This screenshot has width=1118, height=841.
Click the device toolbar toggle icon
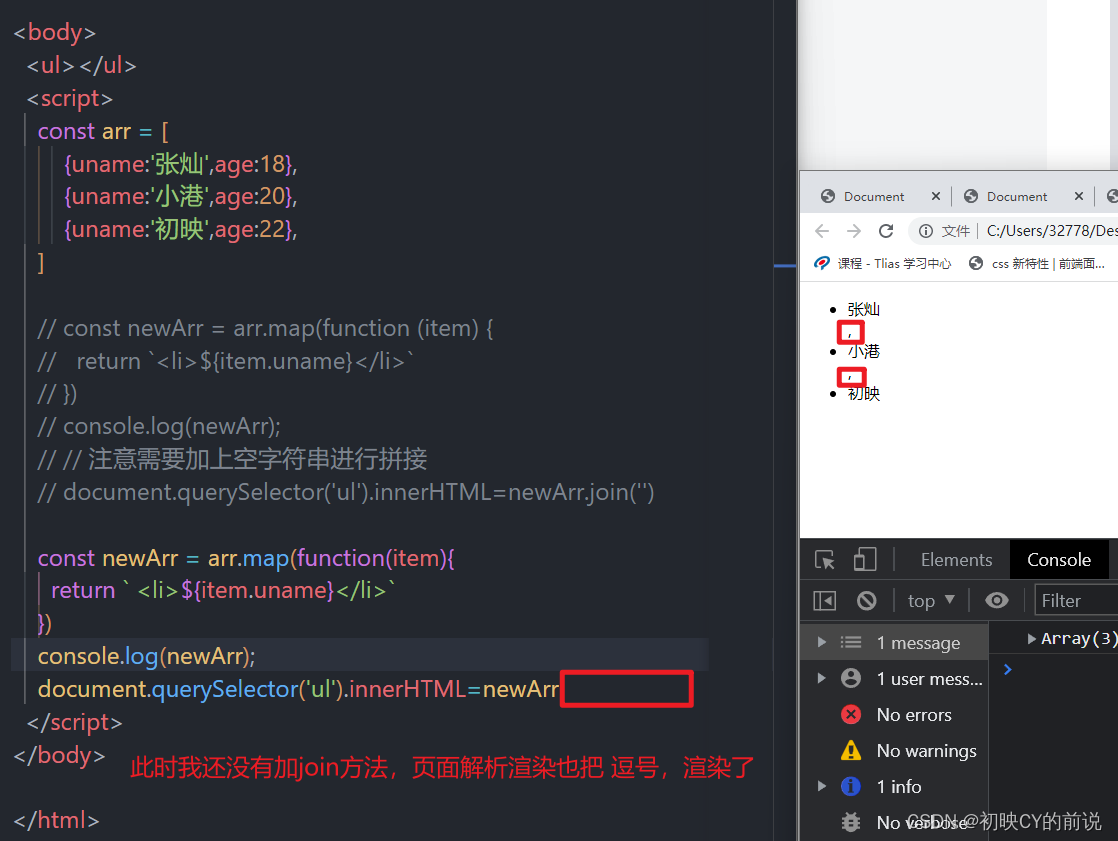pyautogui.click(x=866, y=559)
